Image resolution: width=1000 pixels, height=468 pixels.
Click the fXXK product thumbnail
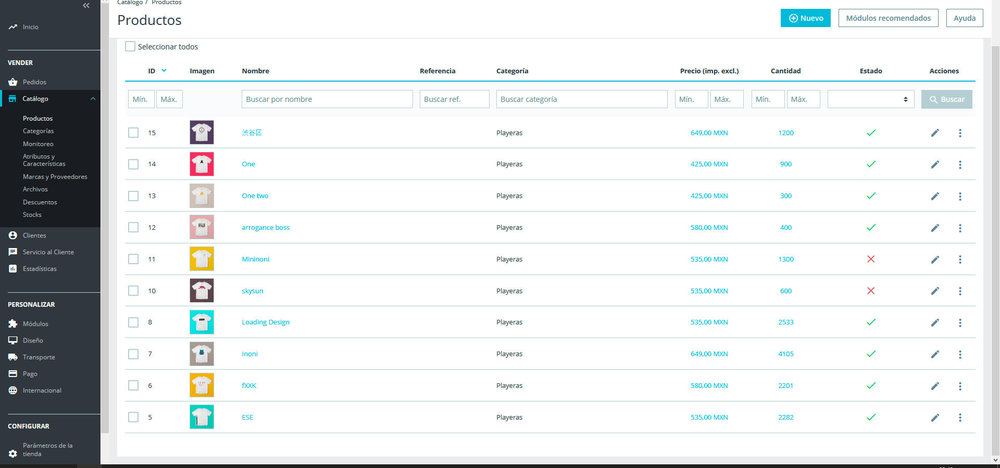(202, 385)
